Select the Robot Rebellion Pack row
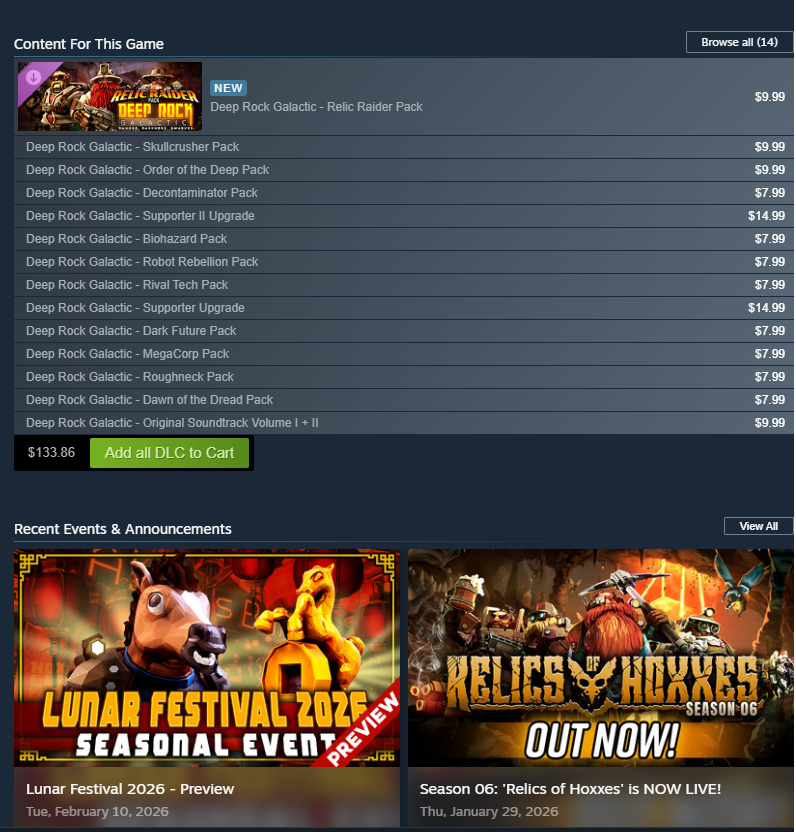The image size is (796, 832). pyautogui.click(x=404, y=262)
